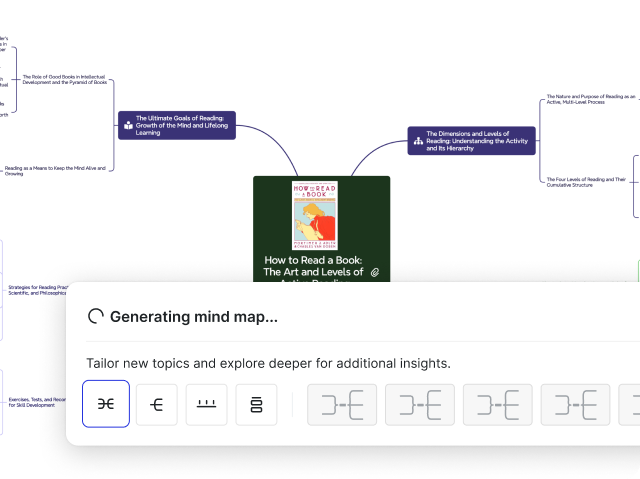Click Exercises, Tests subtopic for Skill Development
The height and width of the screenshot is (479, 640).
tap(37, 402)
